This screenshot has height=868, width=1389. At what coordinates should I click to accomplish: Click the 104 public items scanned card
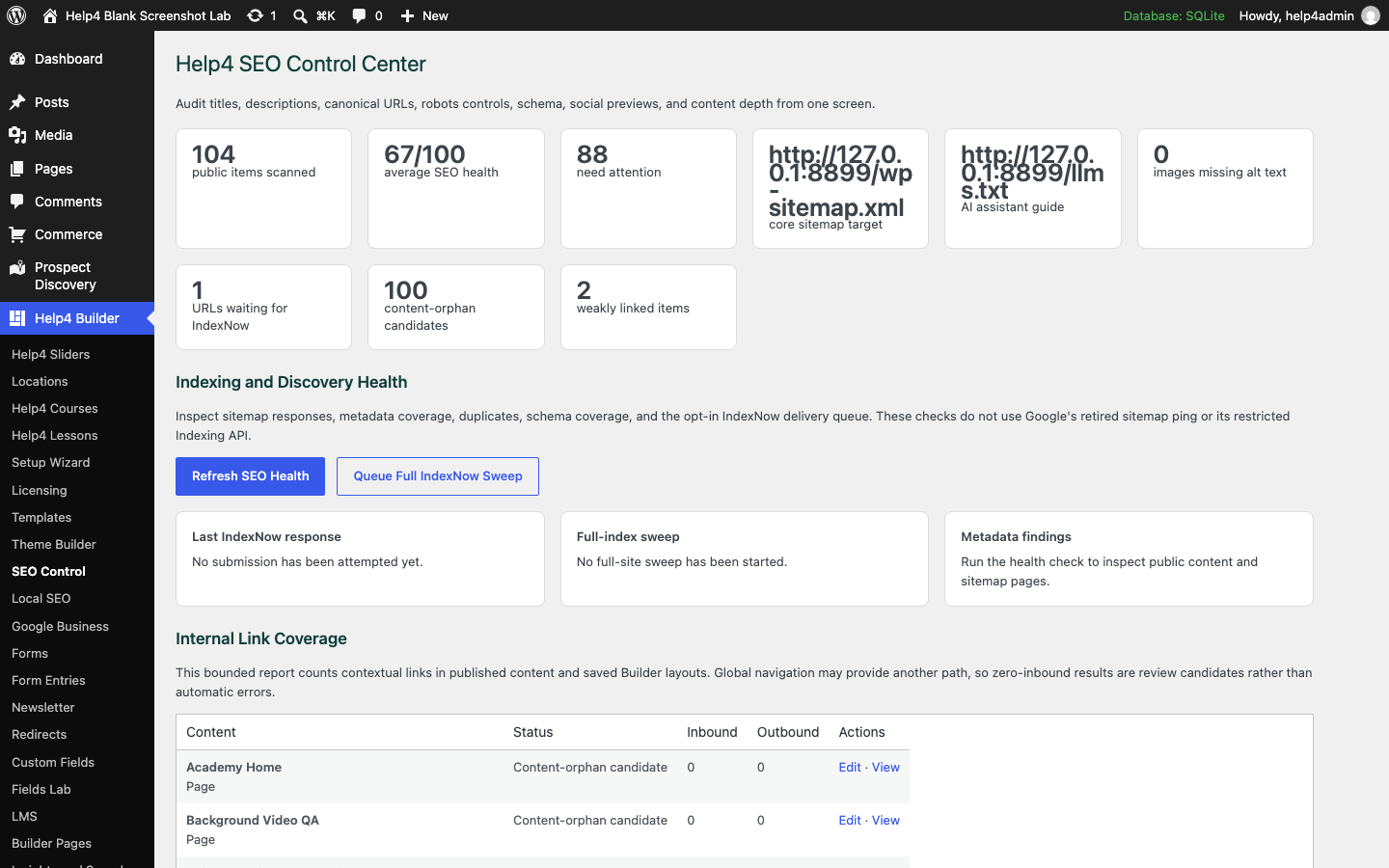click(x=263, y=189)
